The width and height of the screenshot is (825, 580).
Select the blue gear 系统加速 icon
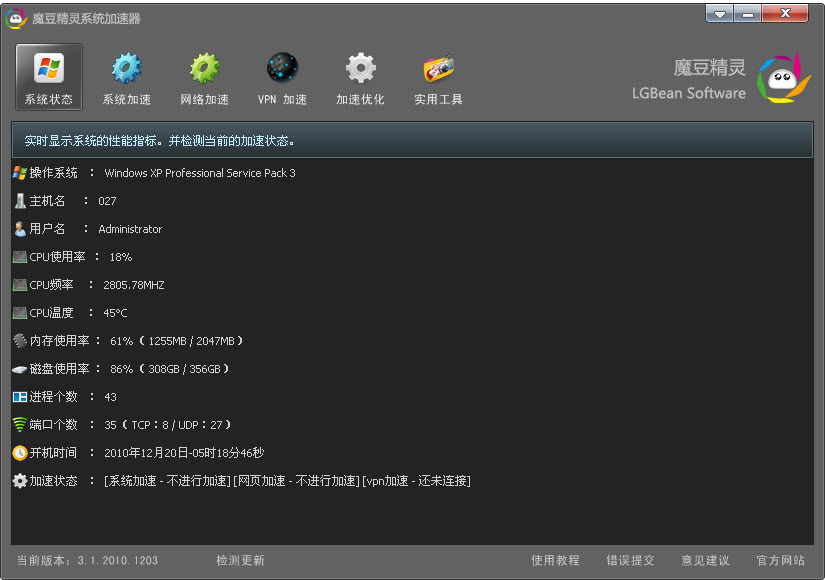[x=127, y=68]
